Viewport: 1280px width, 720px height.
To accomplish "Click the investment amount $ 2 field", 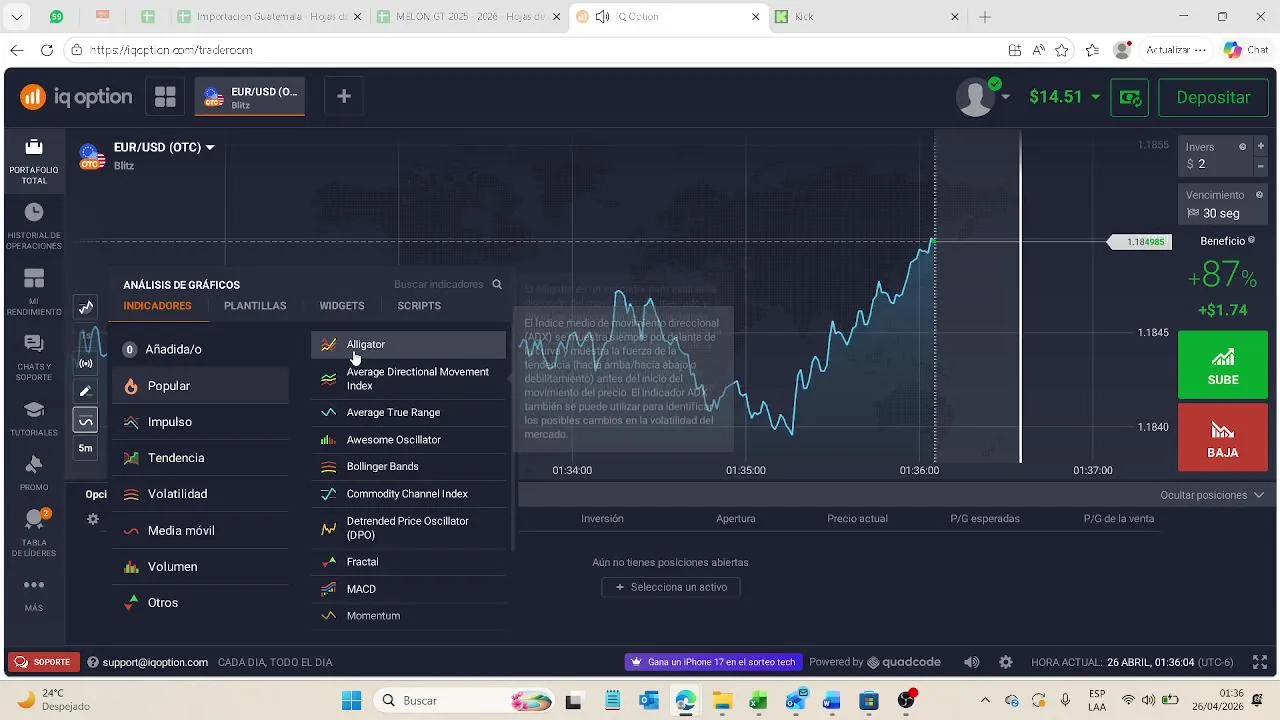I will click(x=1216, y=164).
